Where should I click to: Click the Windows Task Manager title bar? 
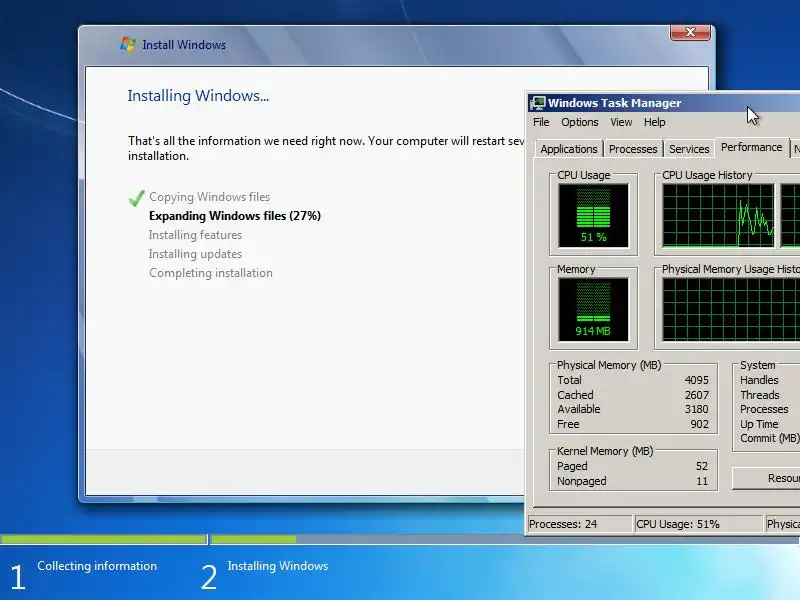[x=663, y=103]
